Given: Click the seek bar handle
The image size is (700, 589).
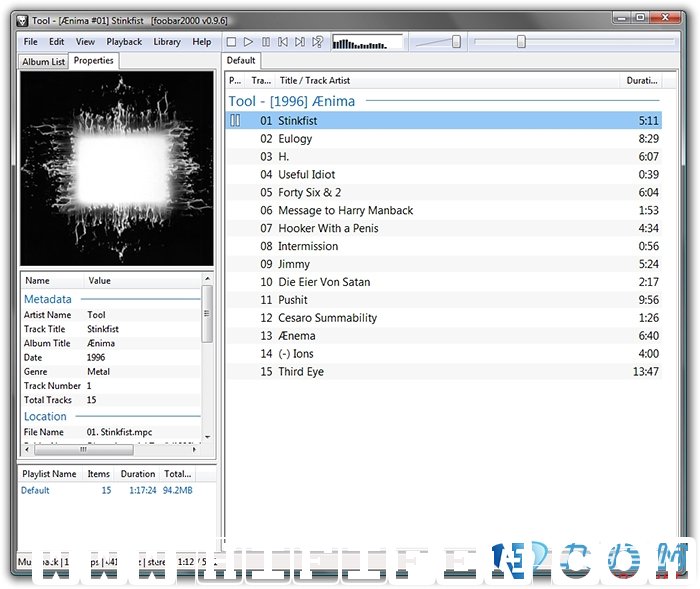Looking at the screenshot, I should pos(521,42).
